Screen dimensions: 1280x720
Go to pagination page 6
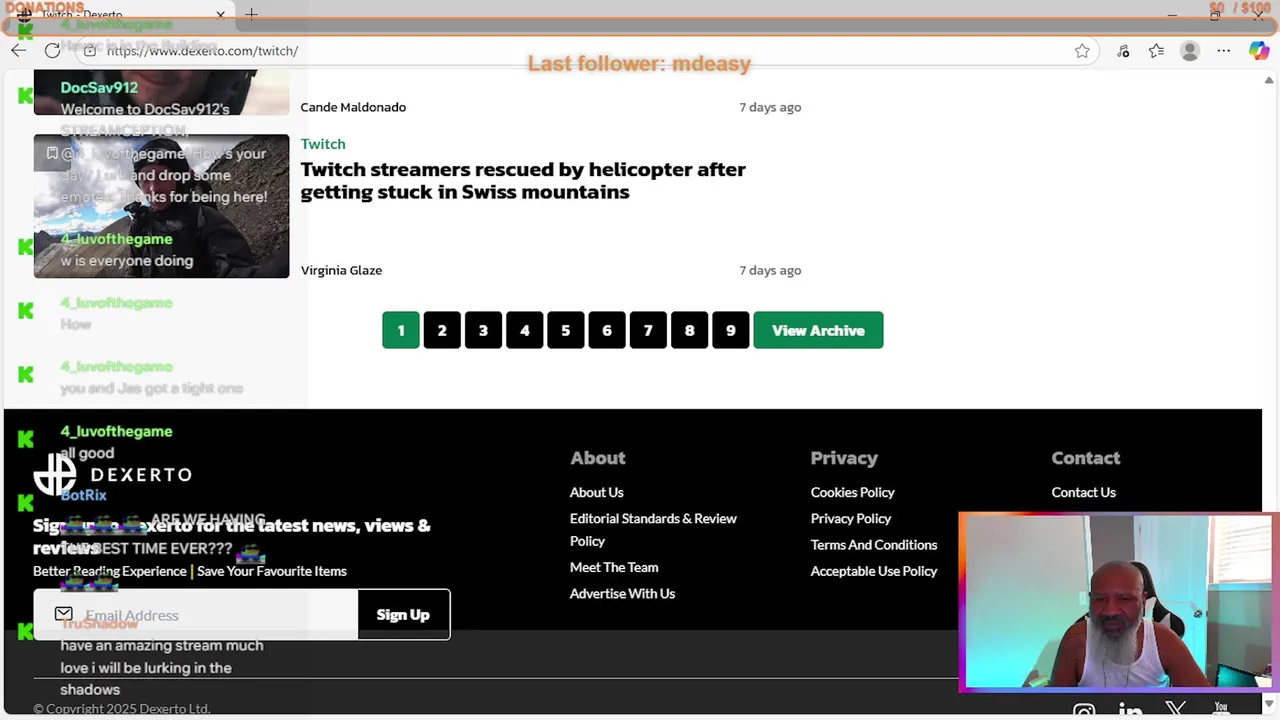click(607, 331)
